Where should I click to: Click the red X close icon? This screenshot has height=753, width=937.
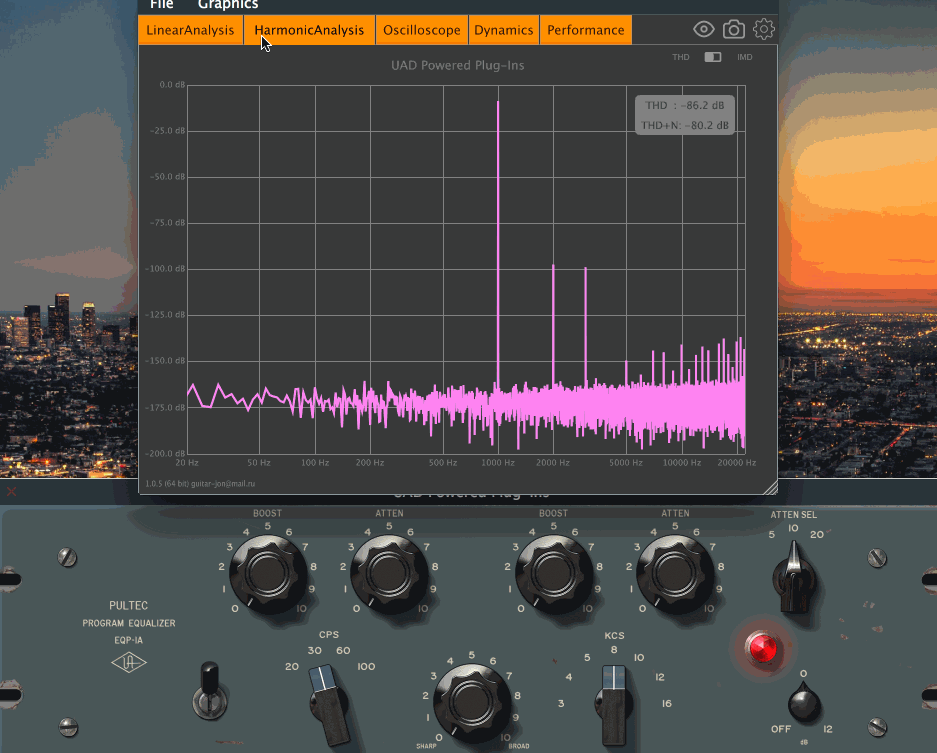click(x=11, y=491)
